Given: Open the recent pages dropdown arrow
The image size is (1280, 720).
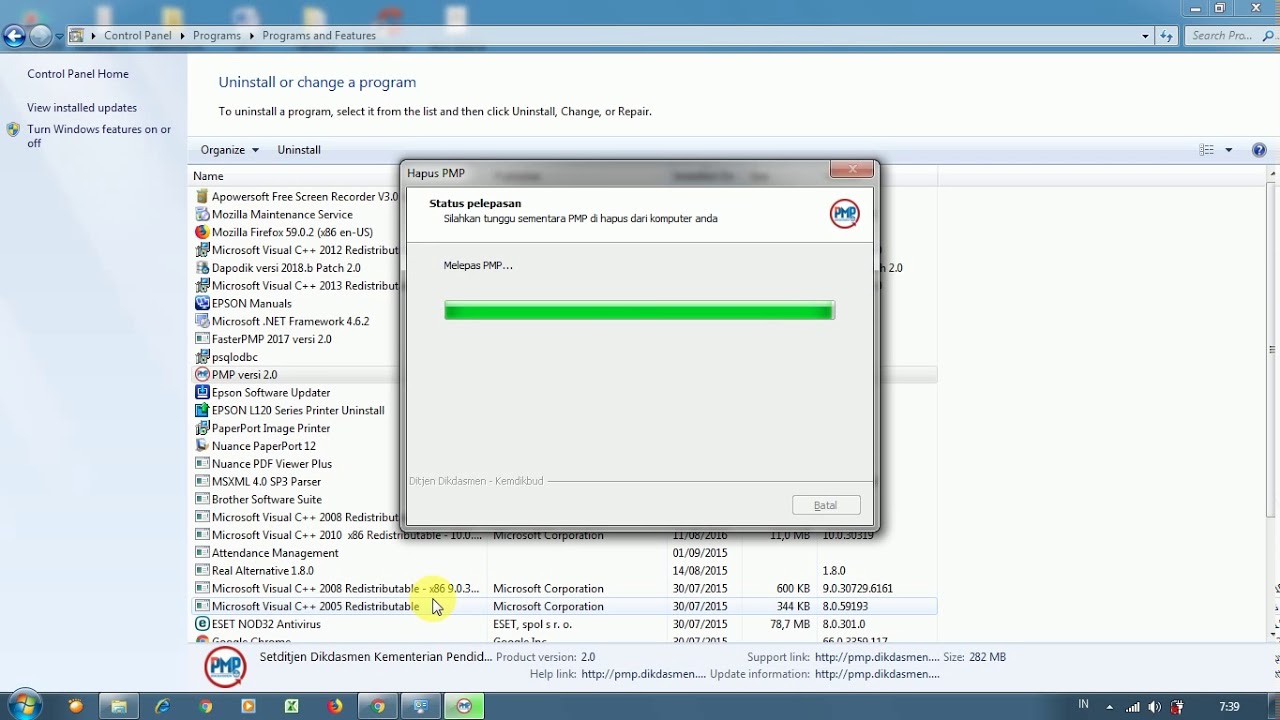Looking at the screenshot, I should click(60, 36).
